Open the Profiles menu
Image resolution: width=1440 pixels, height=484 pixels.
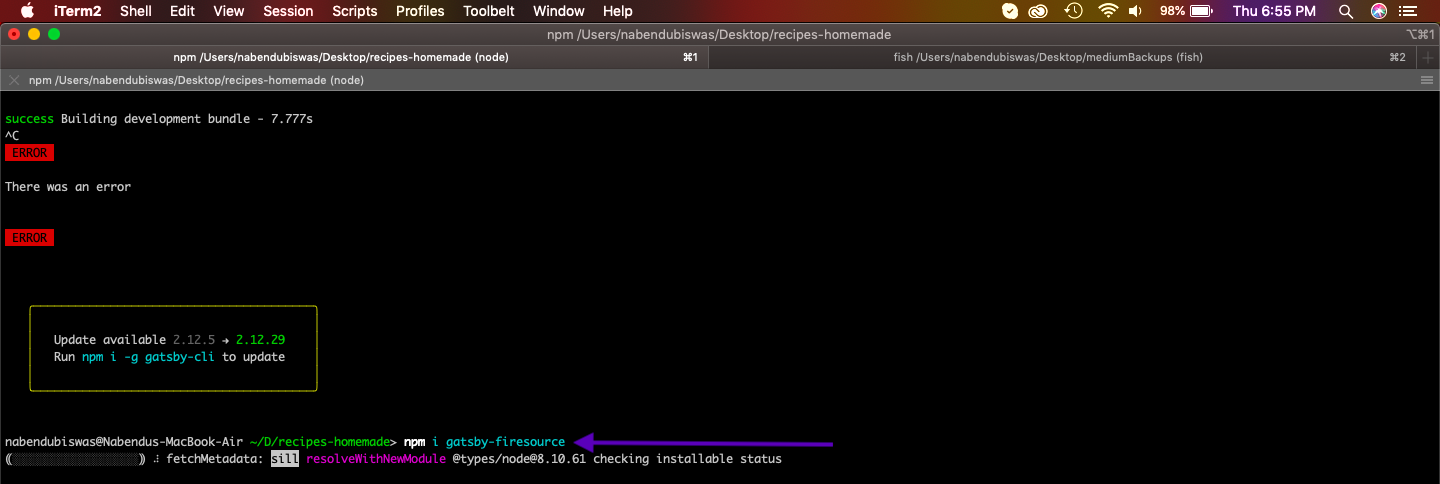coord(420,11)
